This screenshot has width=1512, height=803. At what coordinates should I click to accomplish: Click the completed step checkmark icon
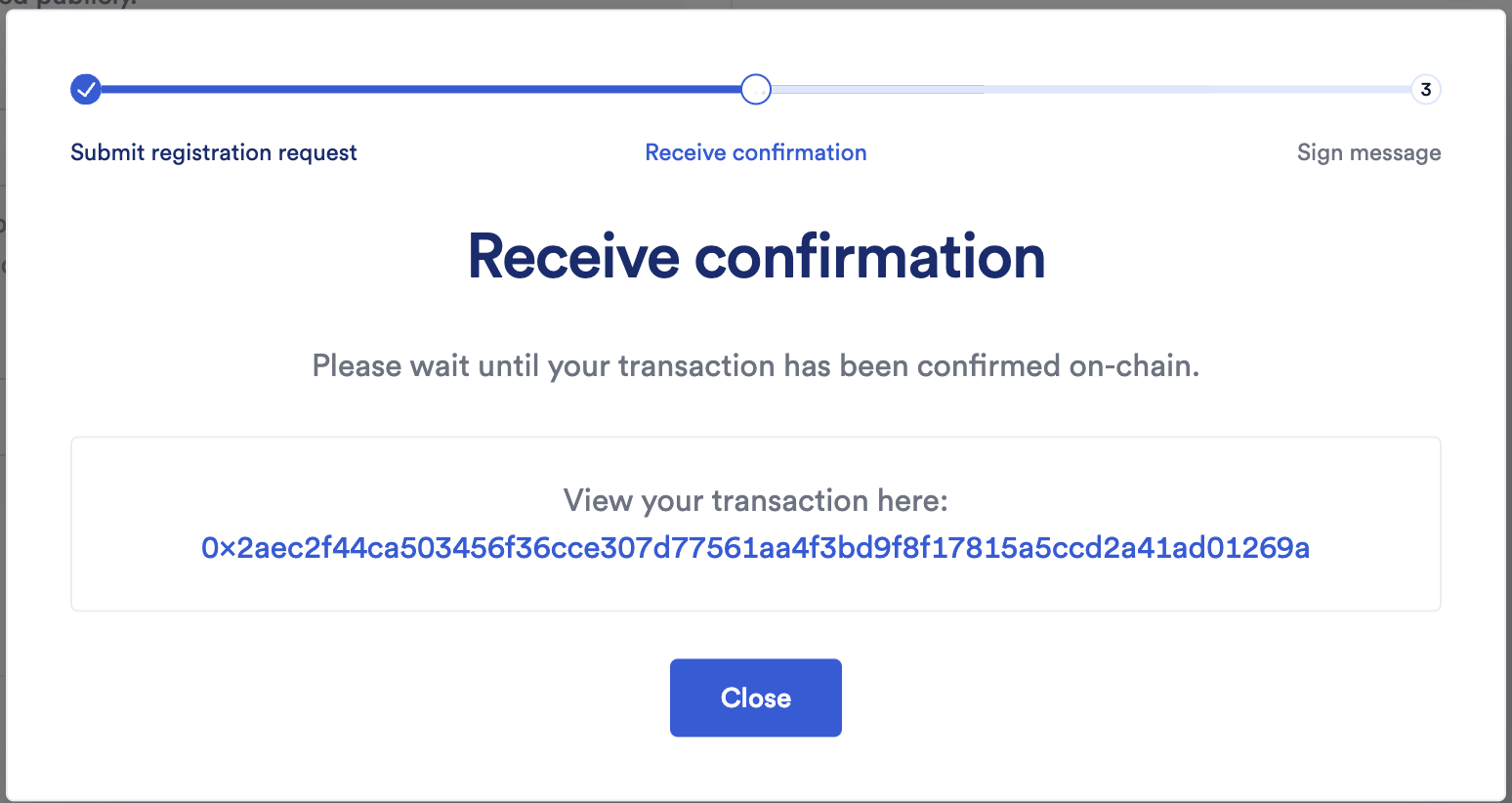tap(86, 90)
